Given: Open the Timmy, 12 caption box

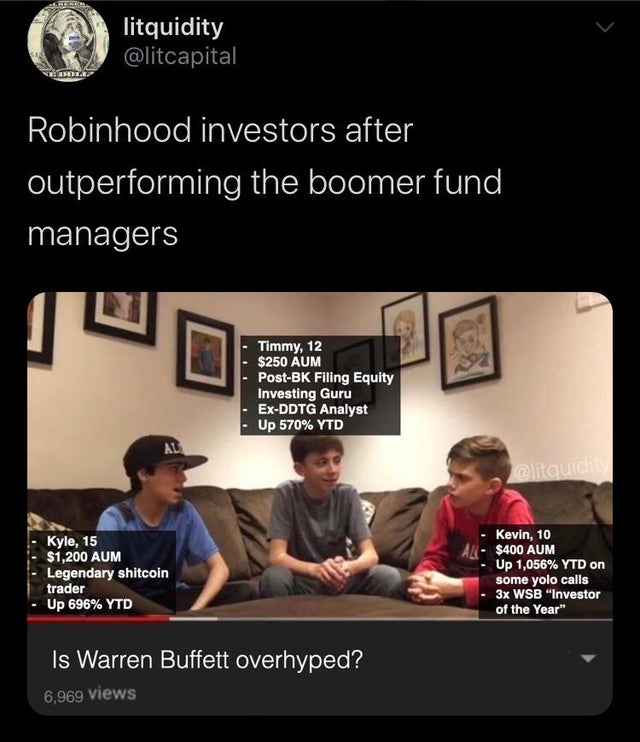Looking at the screenshot, I should point(320,385).
